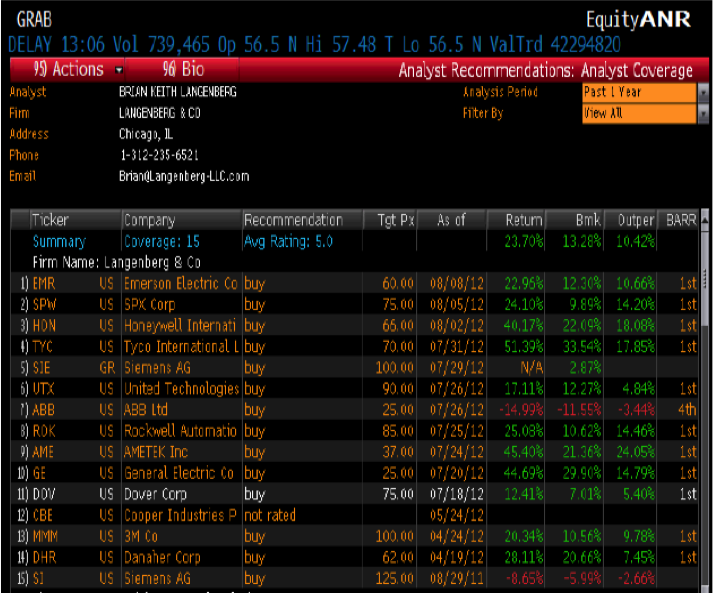Click the ABB Ltd company name
Viewport: 713px width, 594px height.
146,410
